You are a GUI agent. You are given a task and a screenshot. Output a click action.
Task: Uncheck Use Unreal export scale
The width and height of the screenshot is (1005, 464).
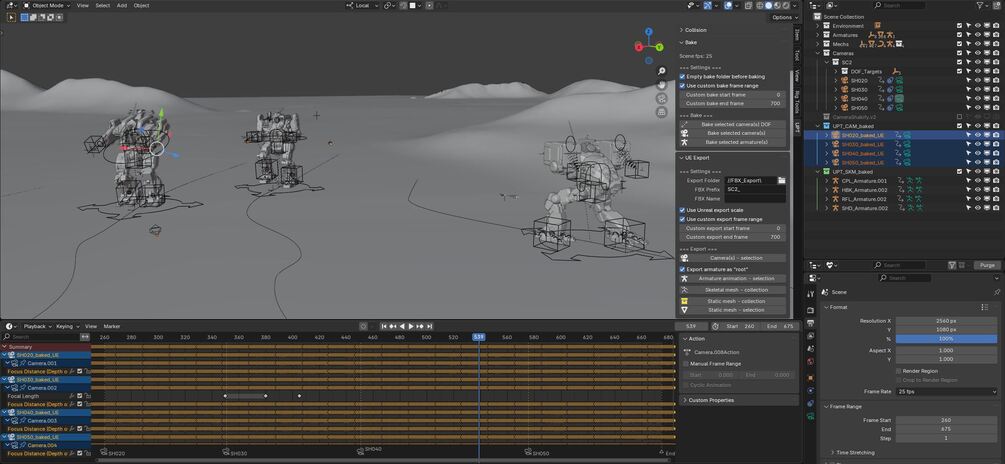pos(682,210)
